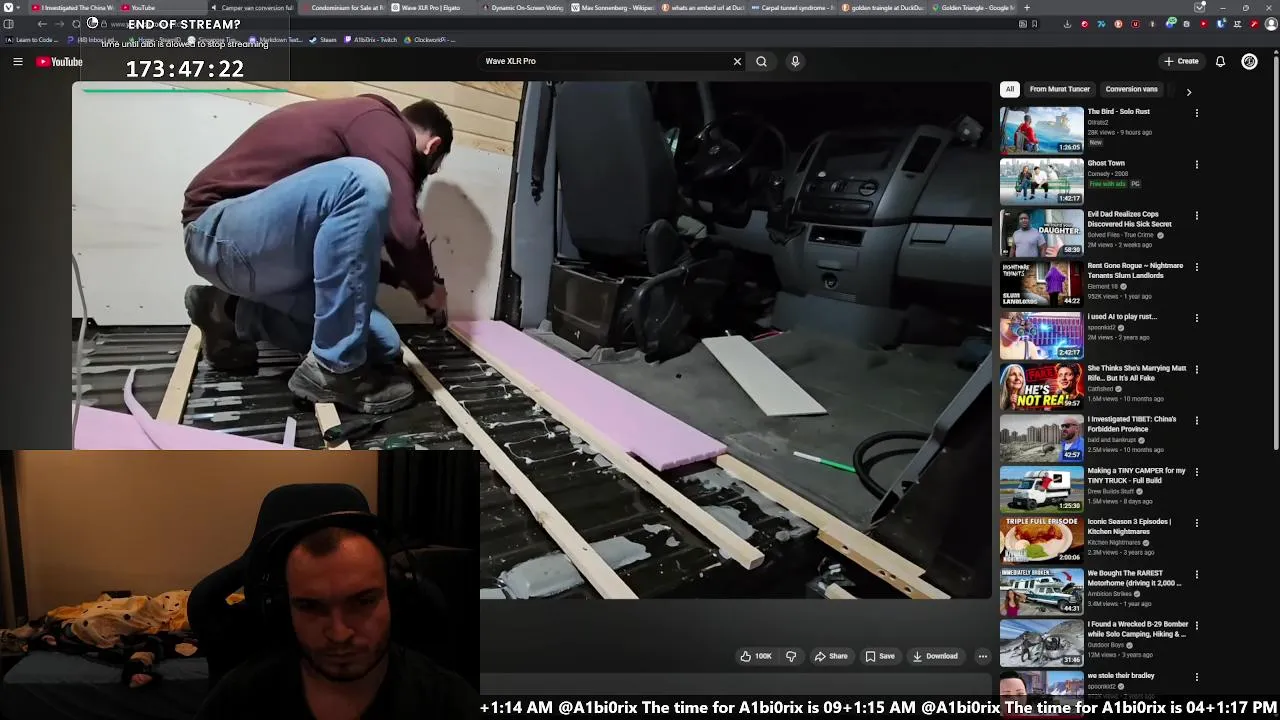Screen dimensions: 1280x720
Task: Select the All filter chip
Action: 1010,89
